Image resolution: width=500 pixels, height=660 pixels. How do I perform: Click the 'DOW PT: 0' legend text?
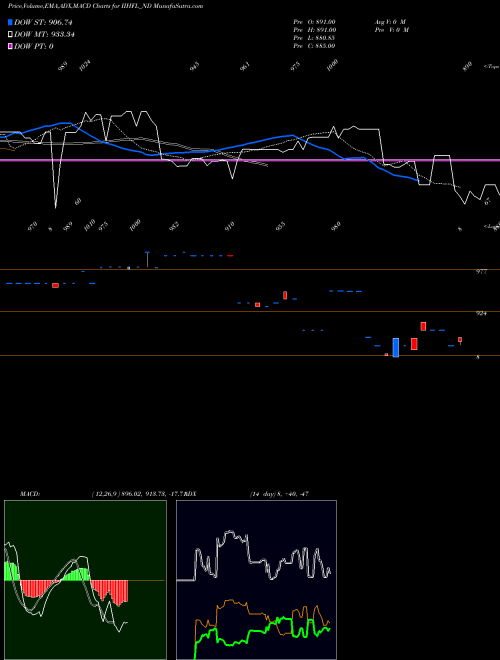[34, 46]
